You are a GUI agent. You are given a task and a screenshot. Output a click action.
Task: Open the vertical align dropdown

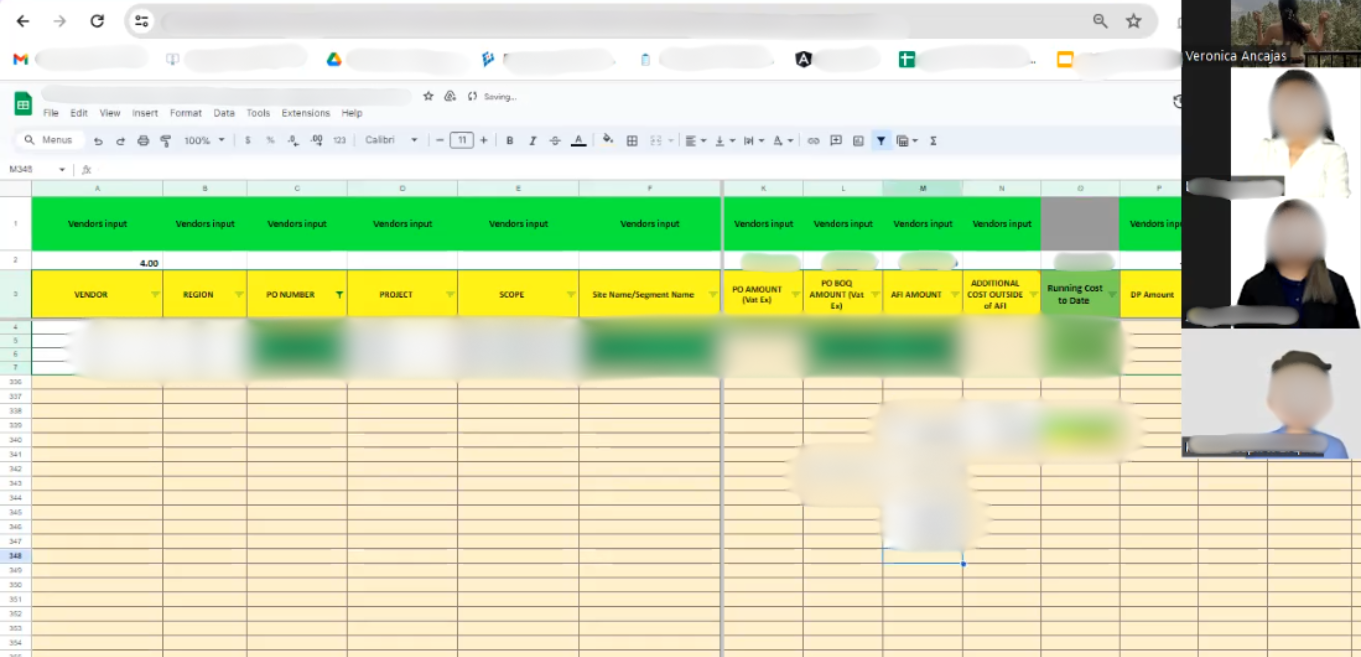(724, 141)
